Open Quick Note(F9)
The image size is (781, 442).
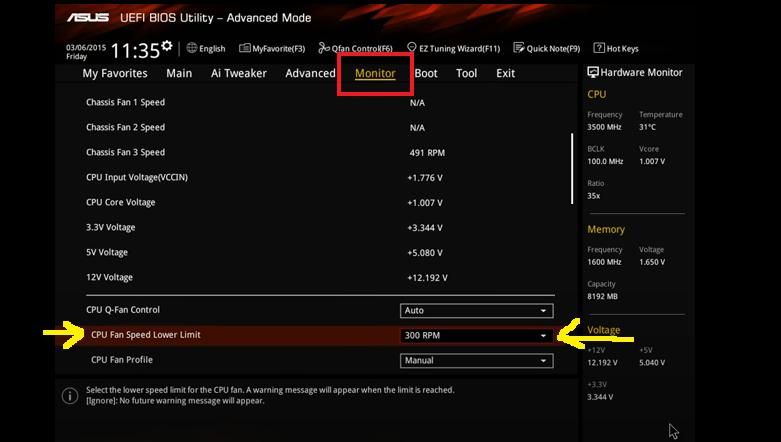tap(553, 48)
